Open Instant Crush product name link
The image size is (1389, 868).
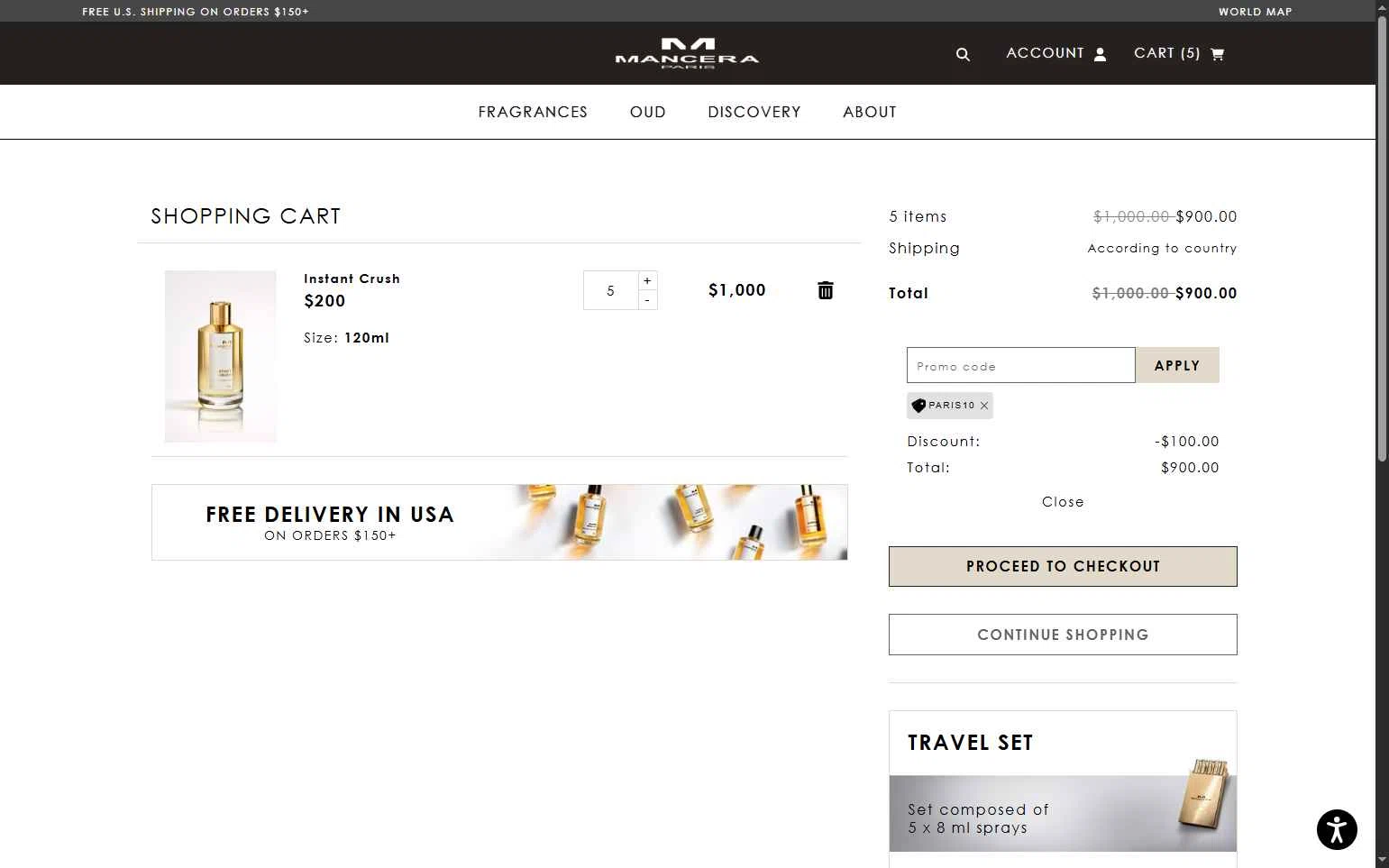pyautogui.click(x=352, y=279)
